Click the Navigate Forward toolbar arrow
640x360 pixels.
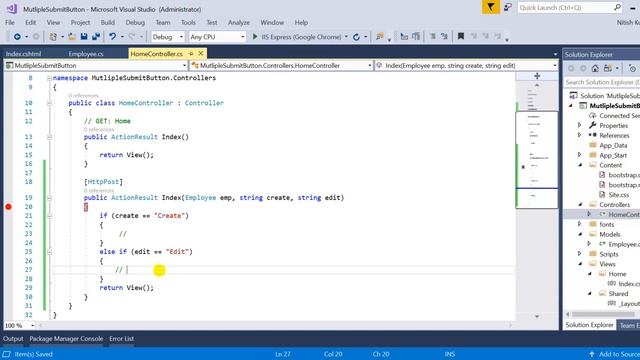click(36, 37)
